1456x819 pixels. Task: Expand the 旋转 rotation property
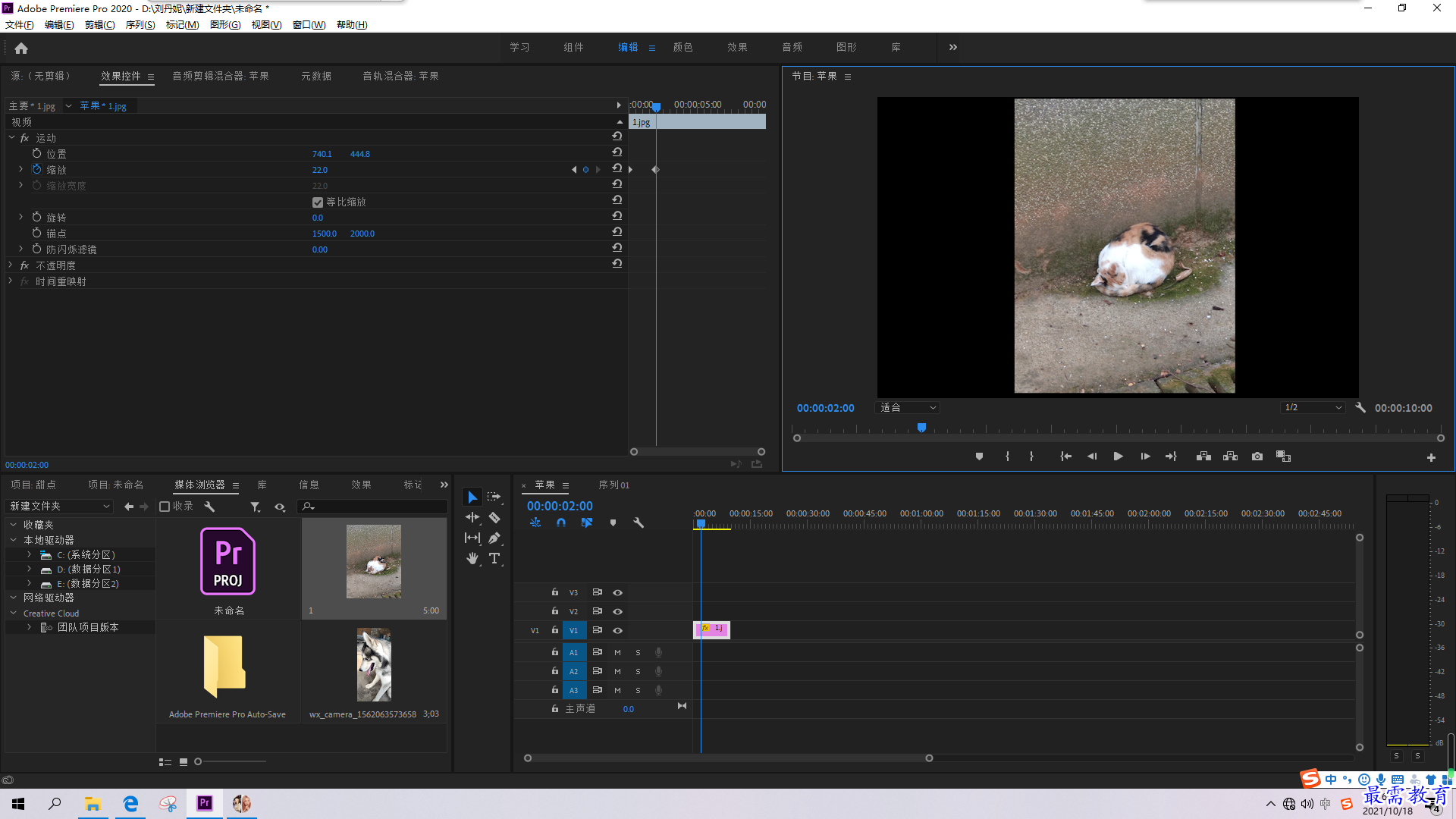(20, 217)
